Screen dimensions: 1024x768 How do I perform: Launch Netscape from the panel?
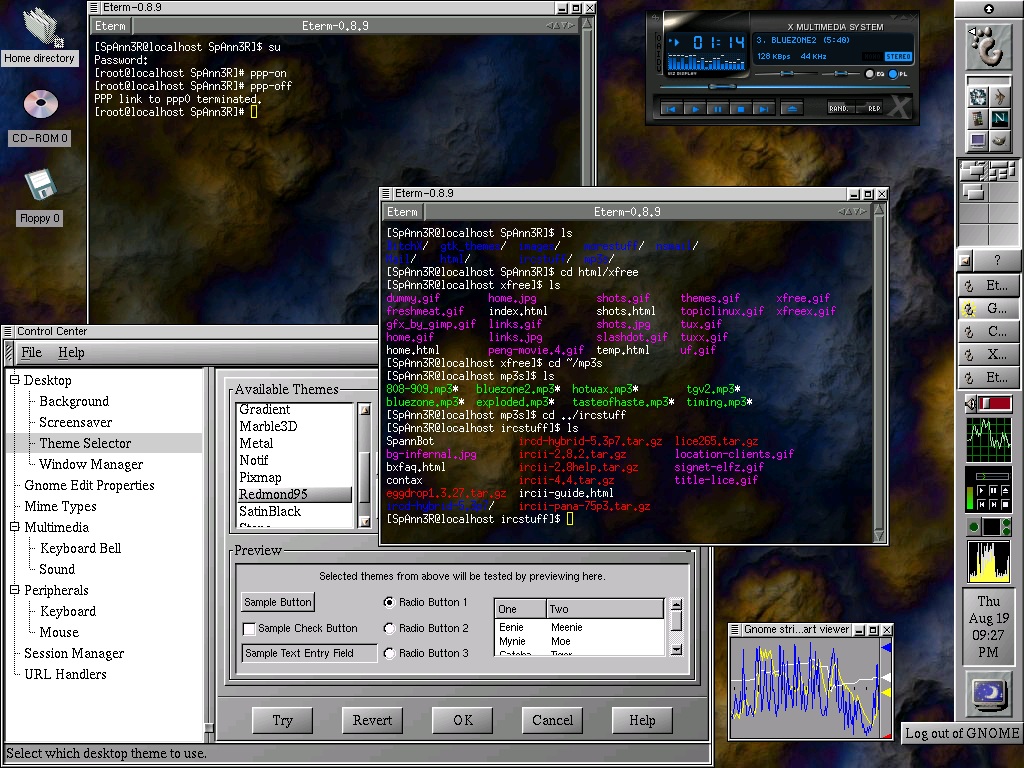999,118
